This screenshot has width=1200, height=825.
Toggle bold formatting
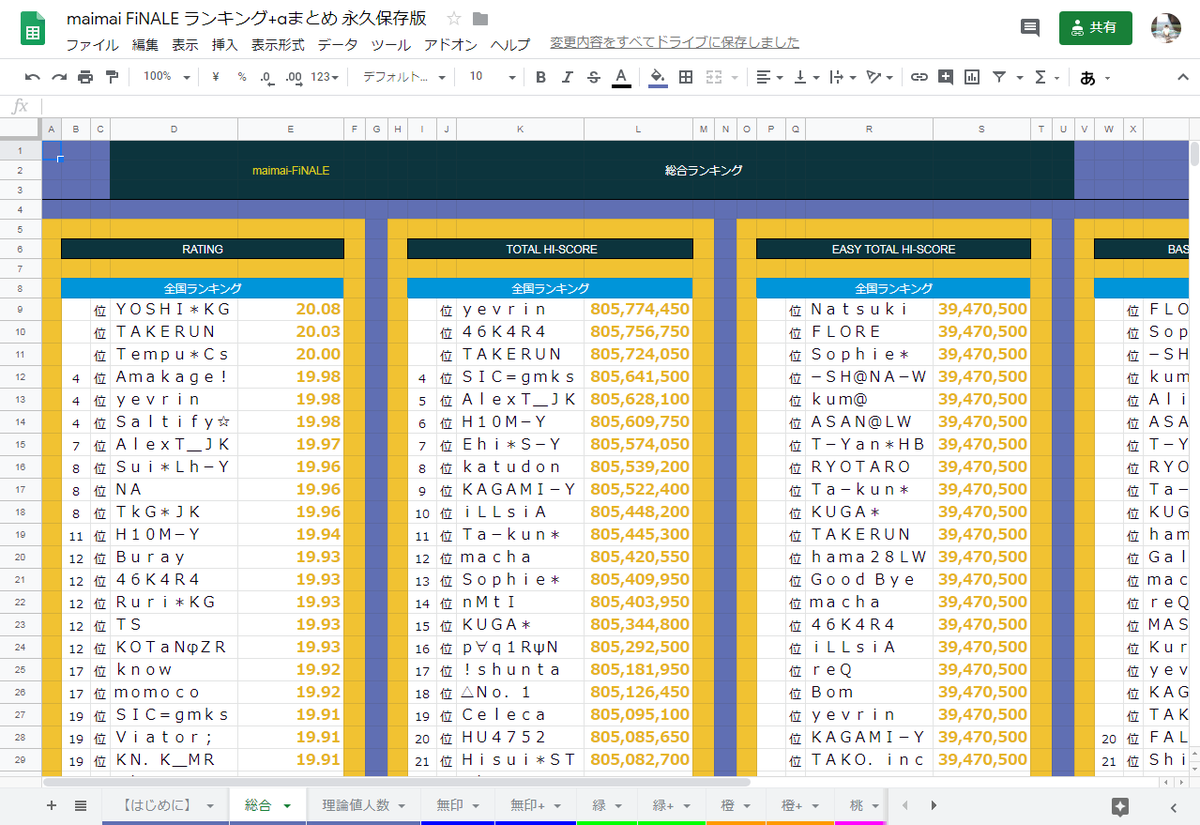click(541, 77)
